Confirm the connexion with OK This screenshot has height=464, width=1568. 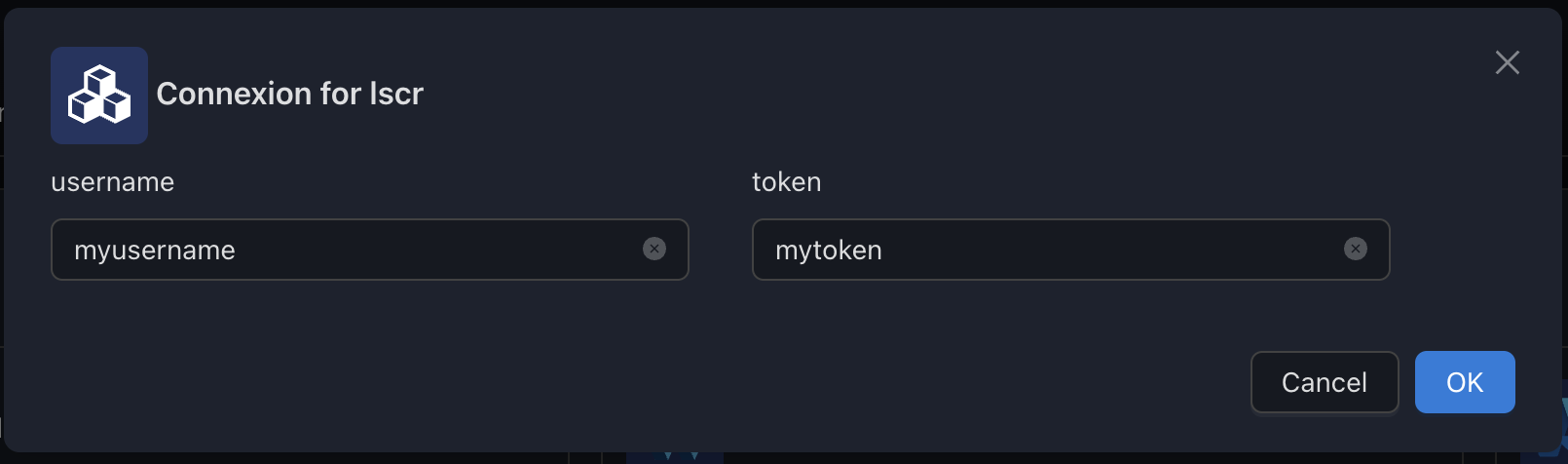1465,382
